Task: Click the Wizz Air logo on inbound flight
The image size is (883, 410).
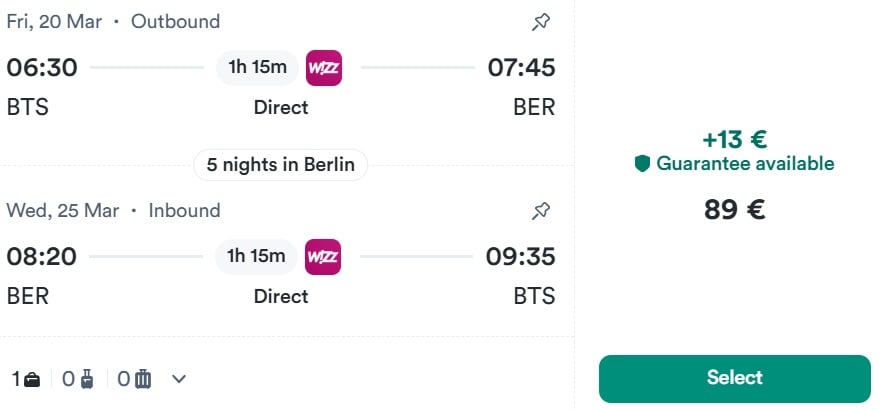Action: point(324,257)
